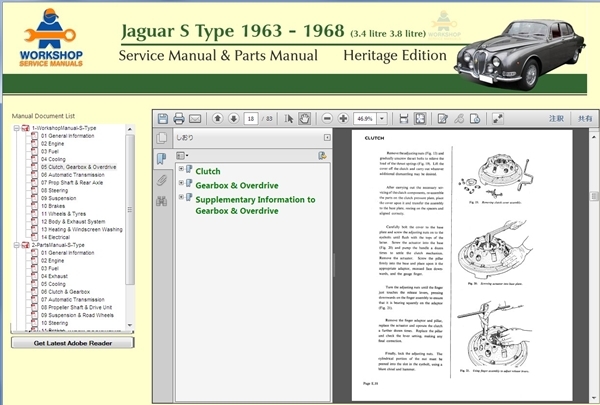Screen dimensions: 600x405
Task: Fit page width with scrolling icon
Action: point(404,119)
